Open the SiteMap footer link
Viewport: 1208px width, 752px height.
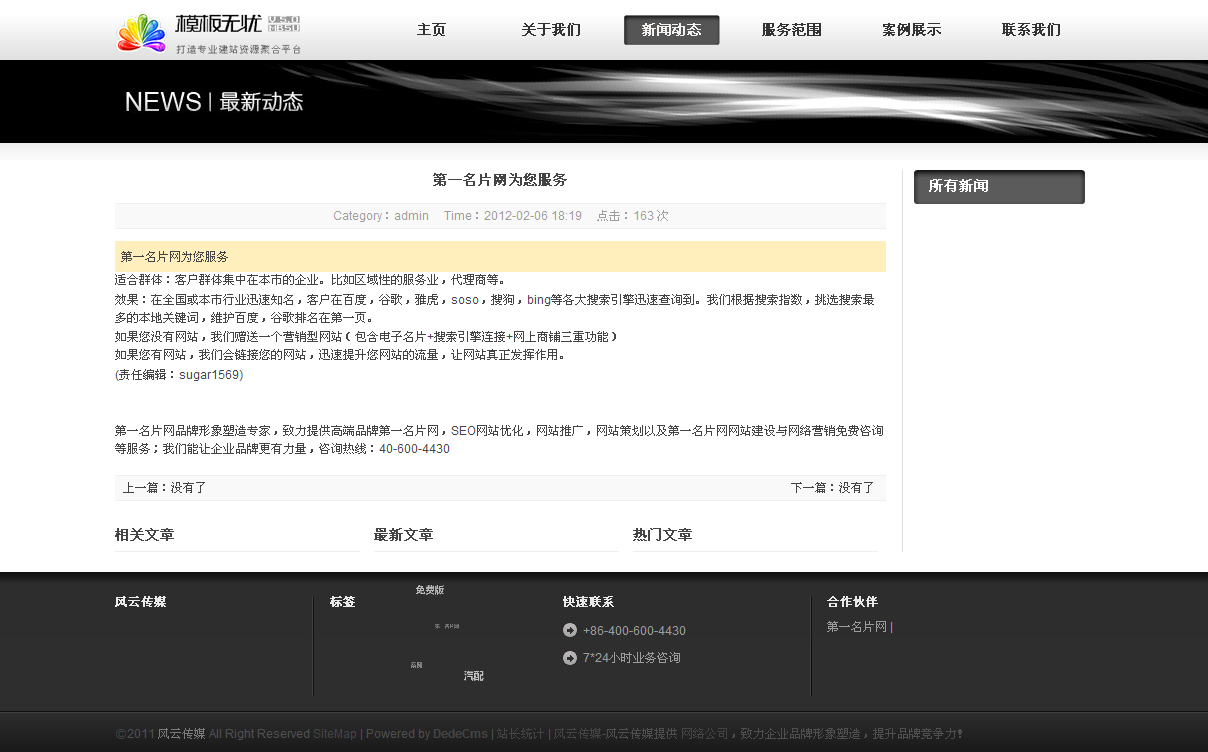coord(334,734)
